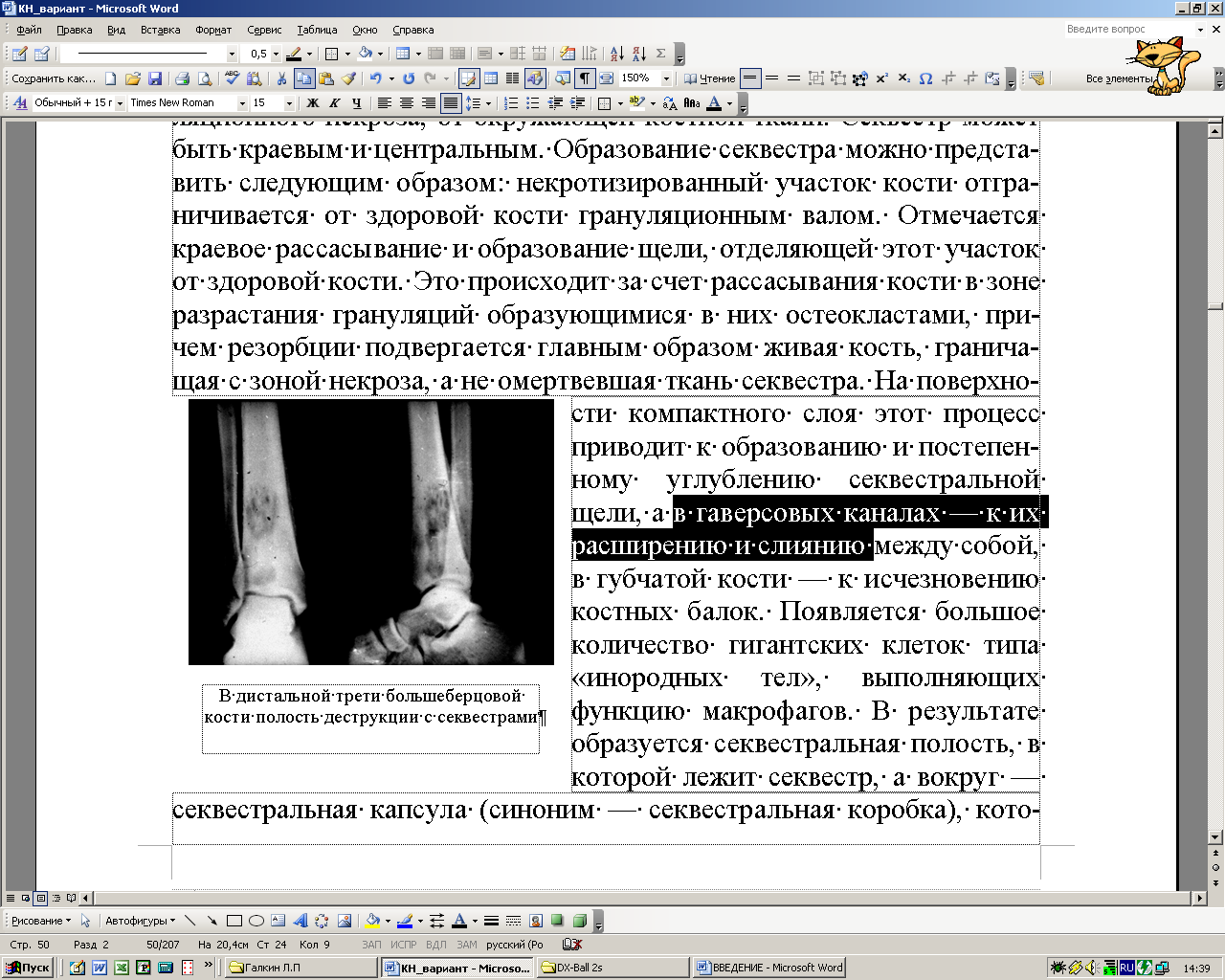Open the Формат menu
This screenshot has width=1225, height=980.
pos(213,30)
